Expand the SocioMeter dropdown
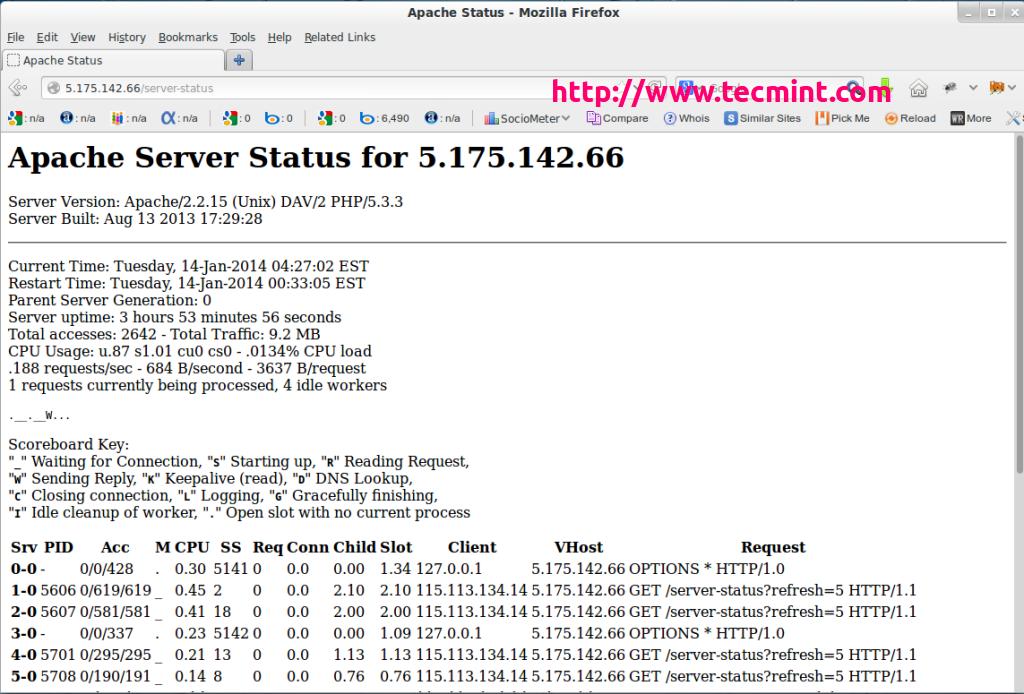This screenshot has height=694, width=1024. click(x=527, y=118)
